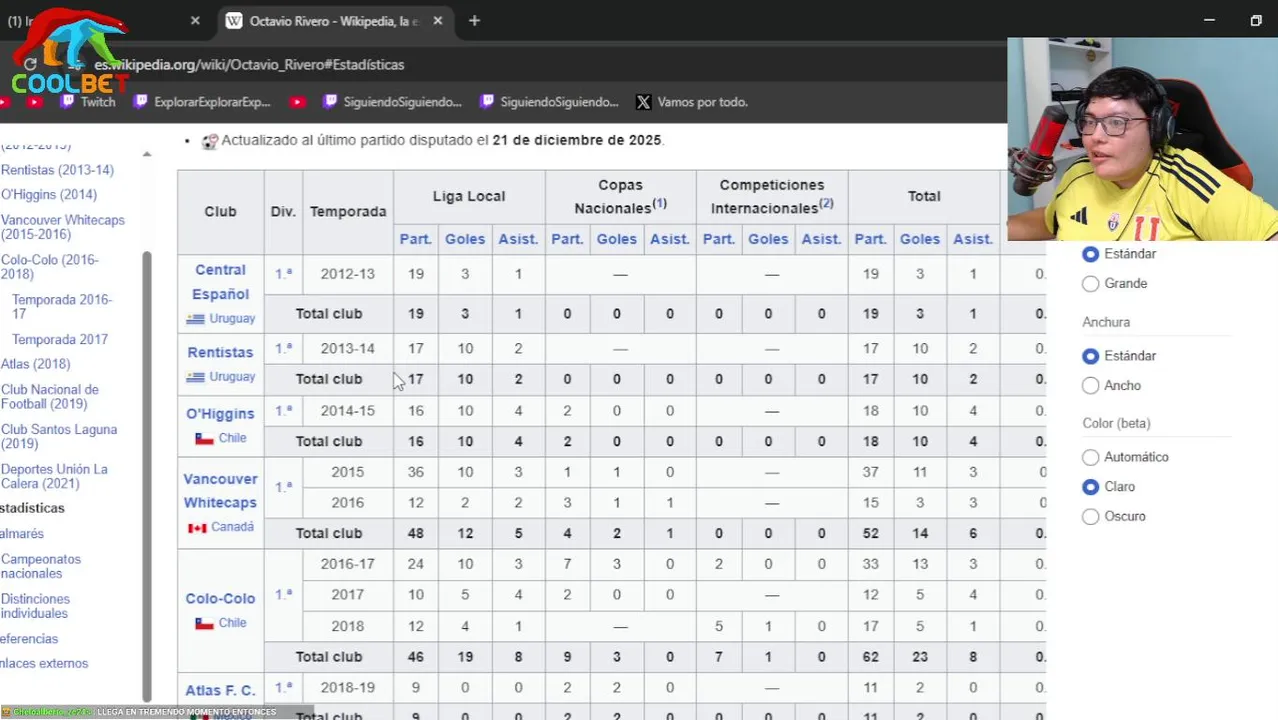Click the Twitch bookmark icon
This screenshot has height=720, width=1278.
67,102
